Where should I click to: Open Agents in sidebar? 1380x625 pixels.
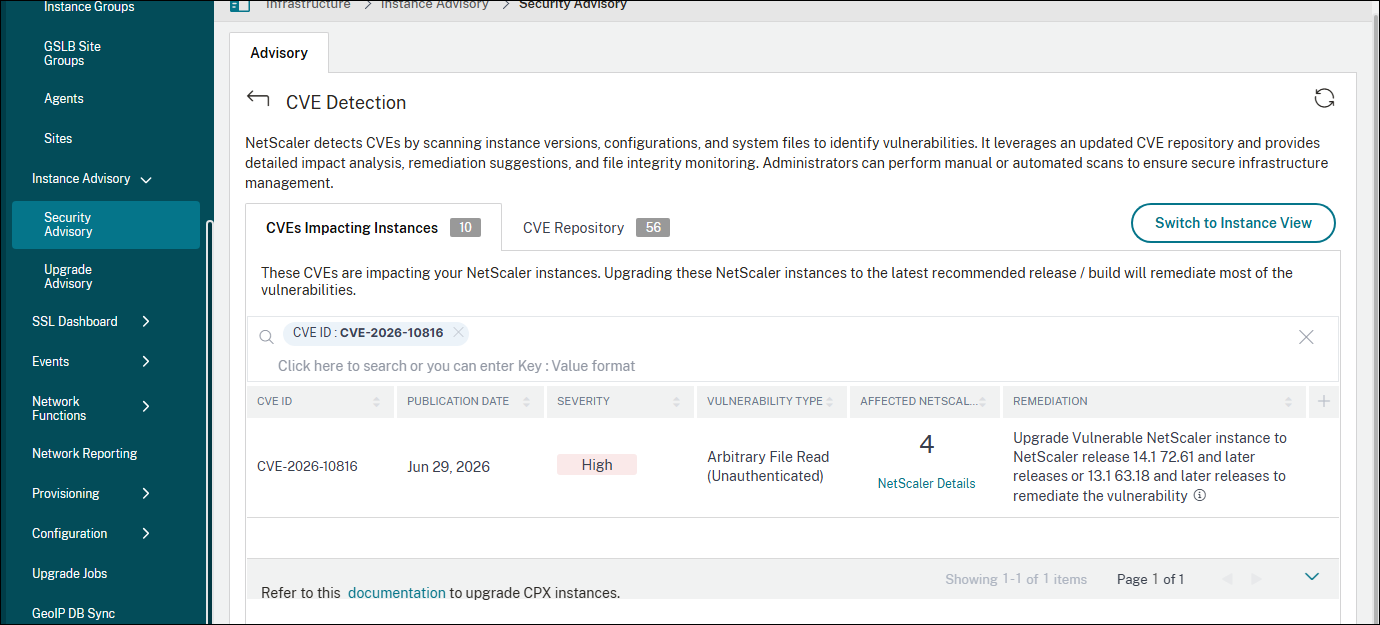pos(64,98)
